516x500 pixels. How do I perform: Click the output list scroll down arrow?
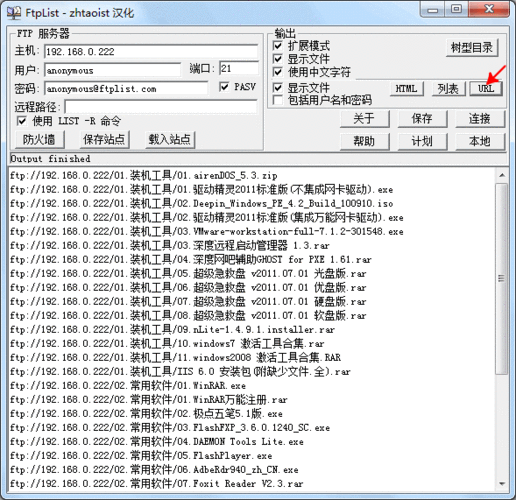coord(502,484)
